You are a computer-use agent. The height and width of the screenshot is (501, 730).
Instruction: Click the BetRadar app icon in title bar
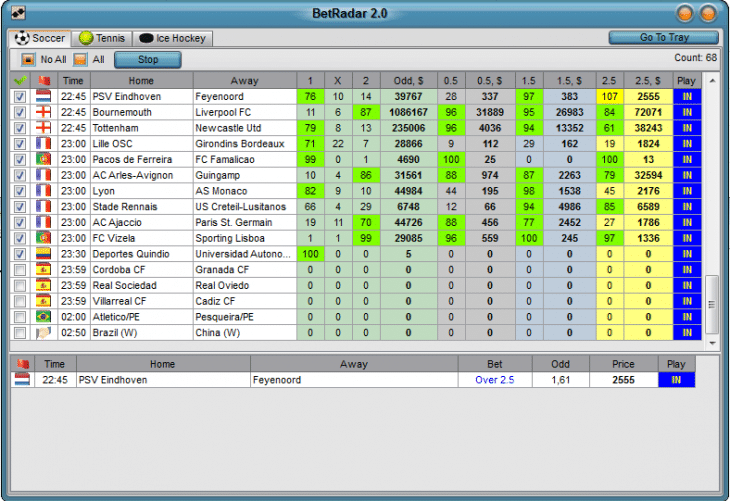[x=19, y=13]
